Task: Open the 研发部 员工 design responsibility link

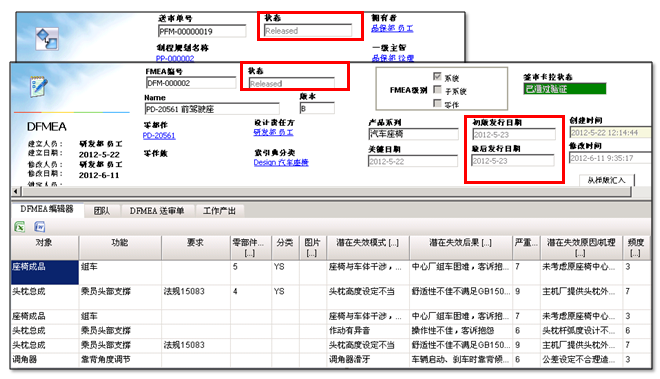Action: pyautogui.click(x=273, y=132)
